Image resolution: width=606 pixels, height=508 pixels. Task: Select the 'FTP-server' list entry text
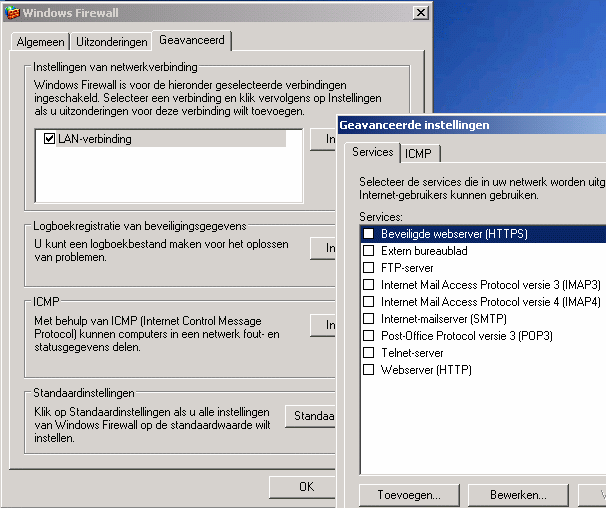tap(407, 268)
